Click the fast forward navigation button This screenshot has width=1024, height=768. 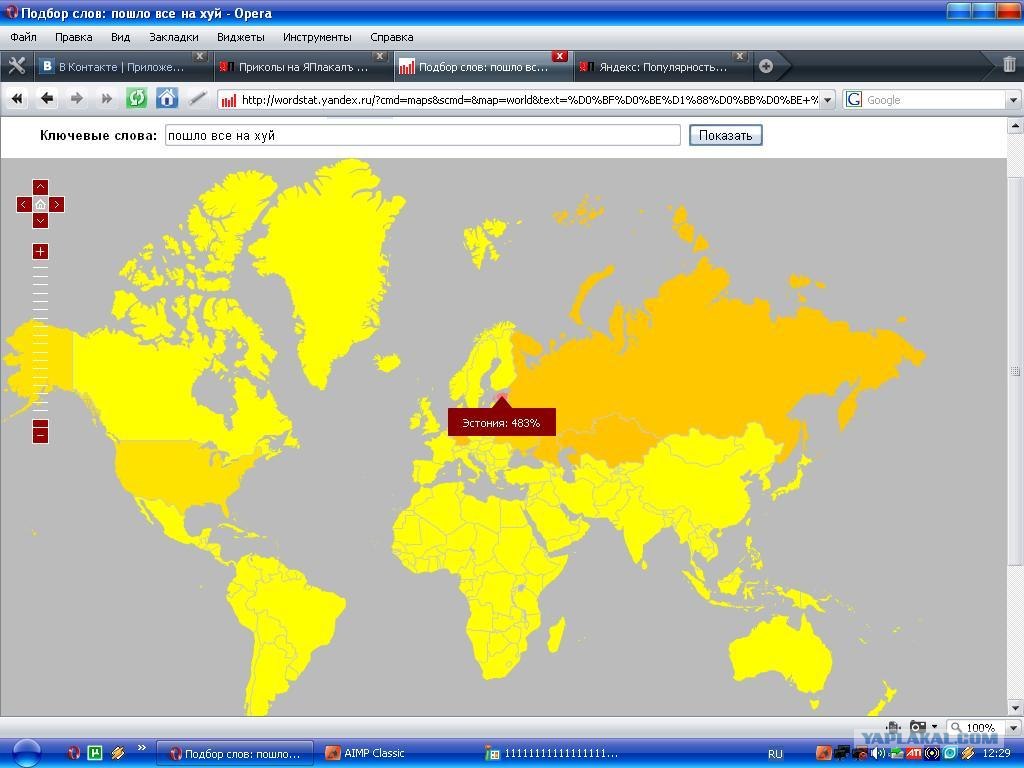click(106, 99)
